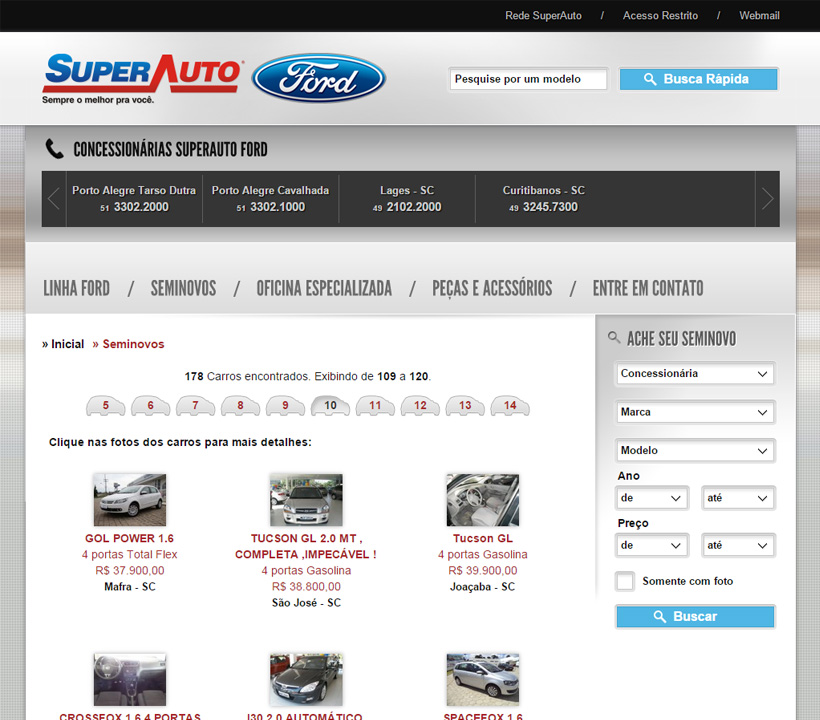Click the Busca Rápida button
Screen dimensions: 820x720
[699, 79]
